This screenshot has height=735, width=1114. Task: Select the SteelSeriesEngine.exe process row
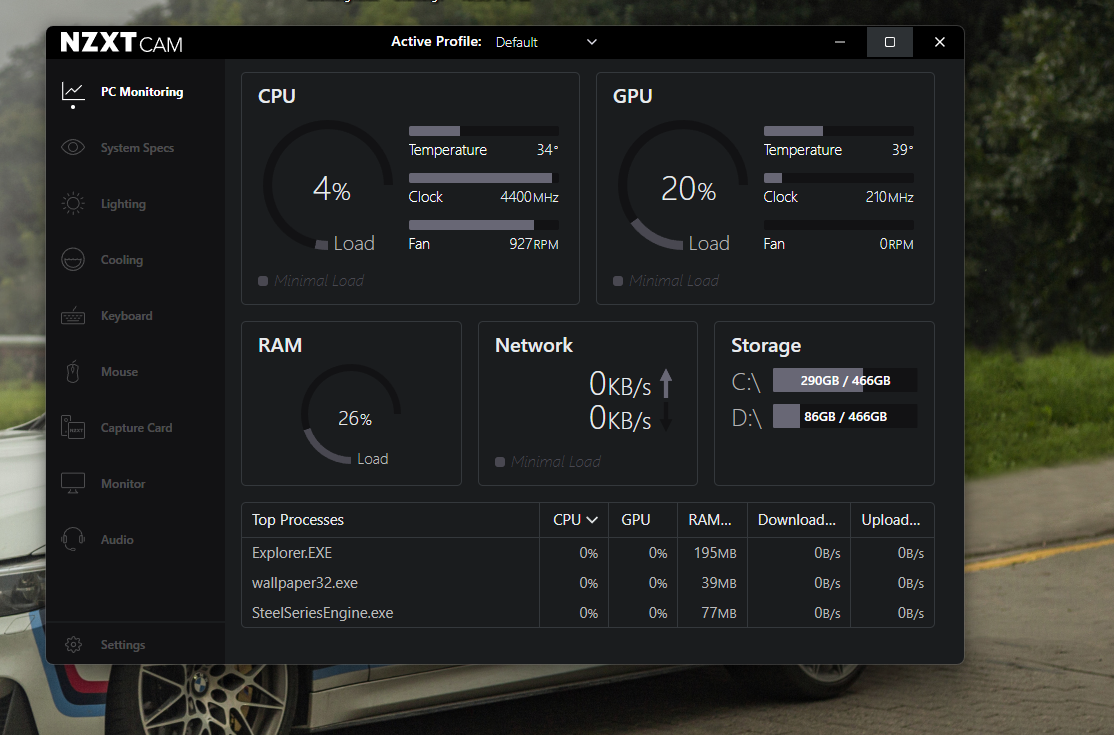click(588, 613)
